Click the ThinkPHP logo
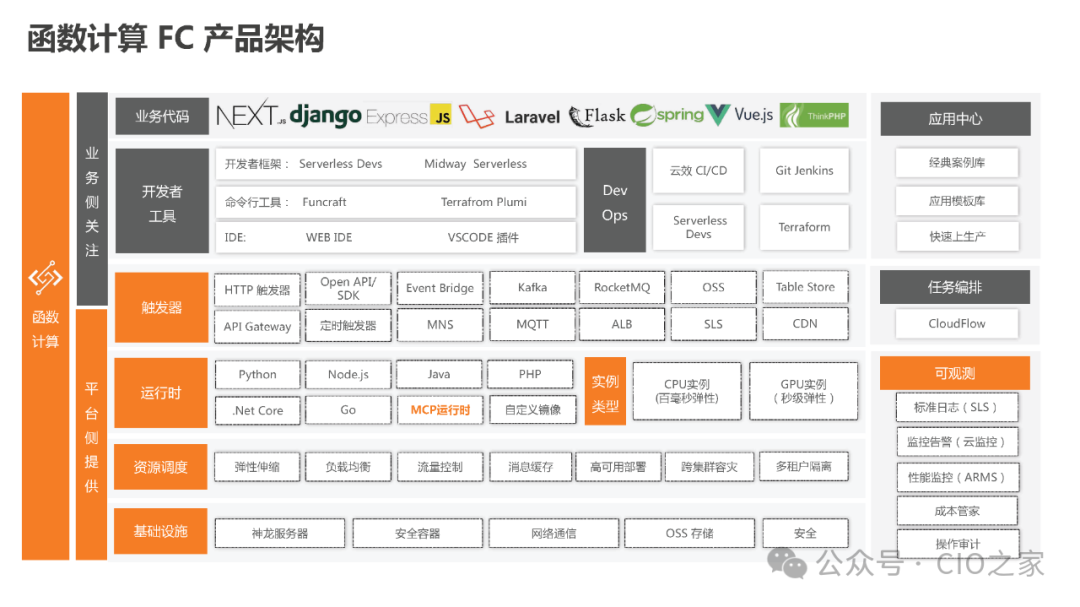This screenshot has width=1080, height=607. [814, 115]
